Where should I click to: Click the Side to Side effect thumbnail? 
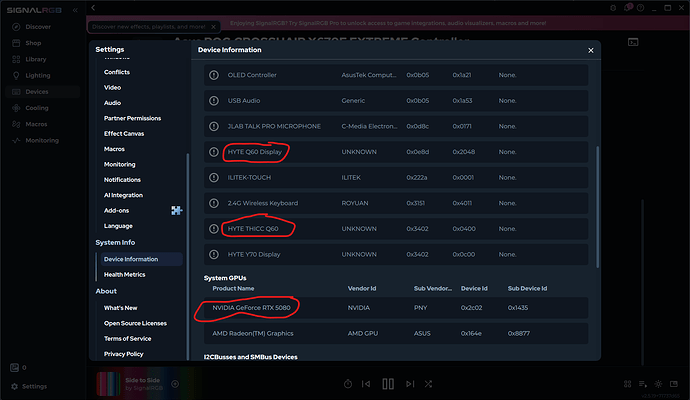point(108,384)
